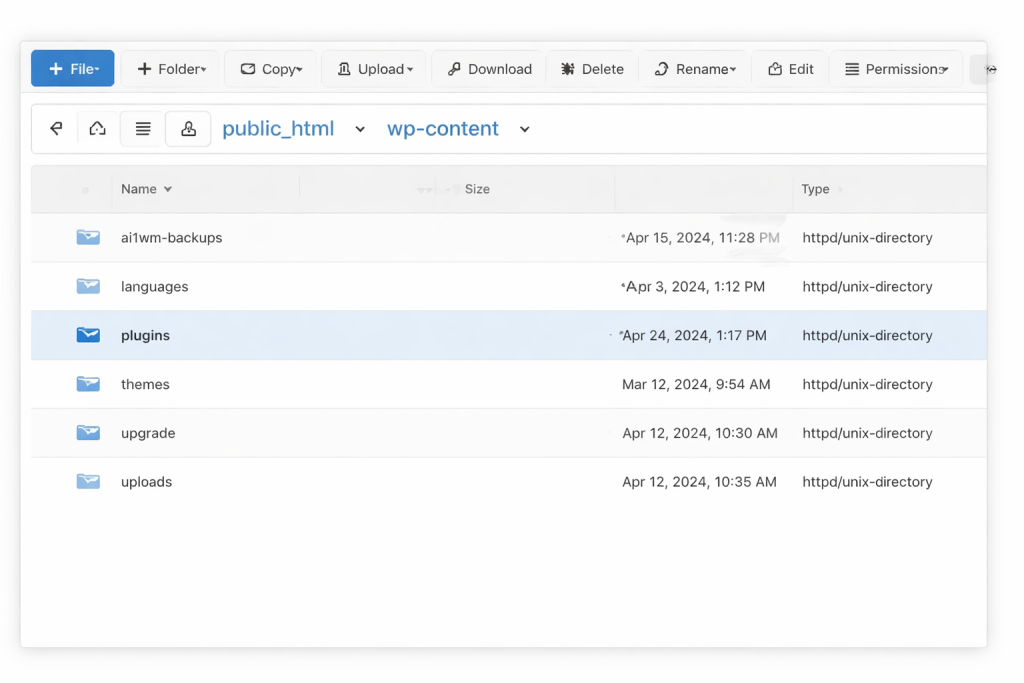
Task: Click the list view icon
Action: pyautogui.click(x=142, y=129)
